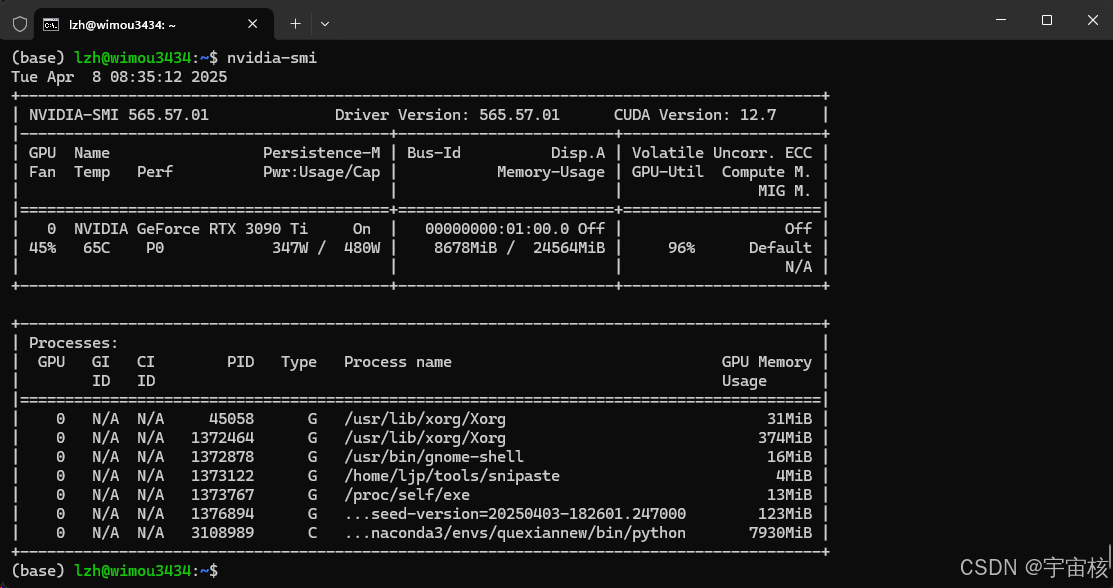1113x588 pixels.
Task: Close the lzh@wimou3434 terminal tab
Action: (x=253, y=24)
